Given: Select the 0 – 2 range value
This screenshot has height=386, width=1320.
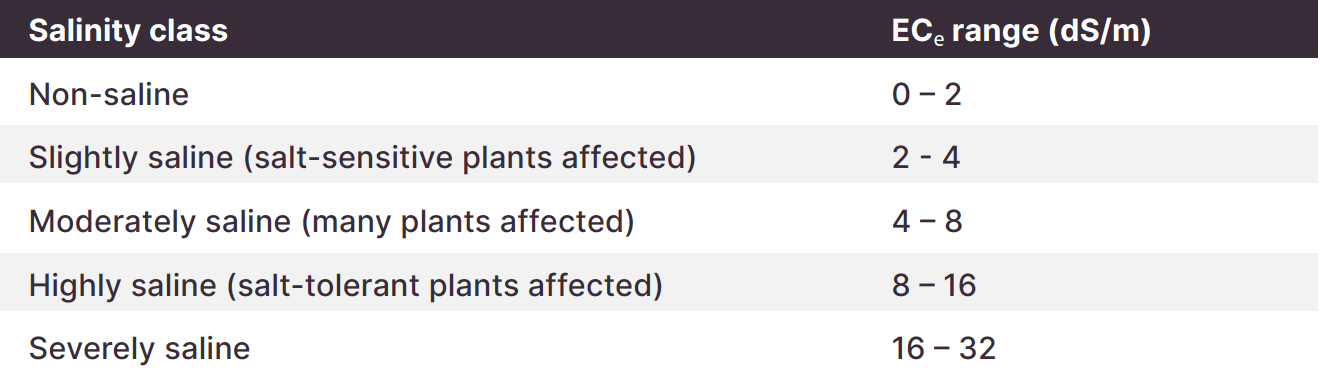Looking at the screenshot, I should (x=926, y=94).
